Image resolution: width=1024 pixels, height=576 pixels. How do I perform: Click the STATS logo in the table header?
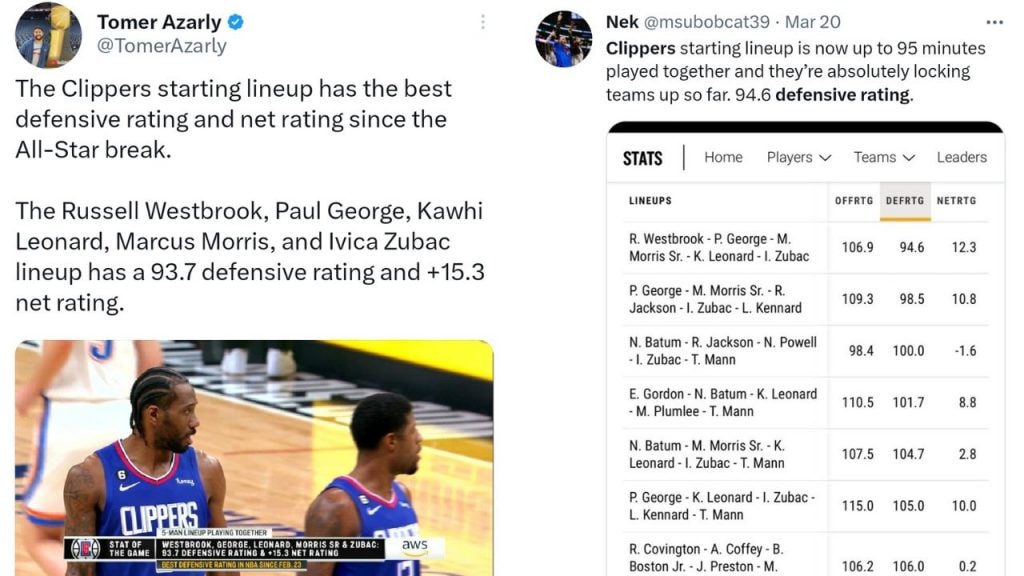(x=642, y=158)
